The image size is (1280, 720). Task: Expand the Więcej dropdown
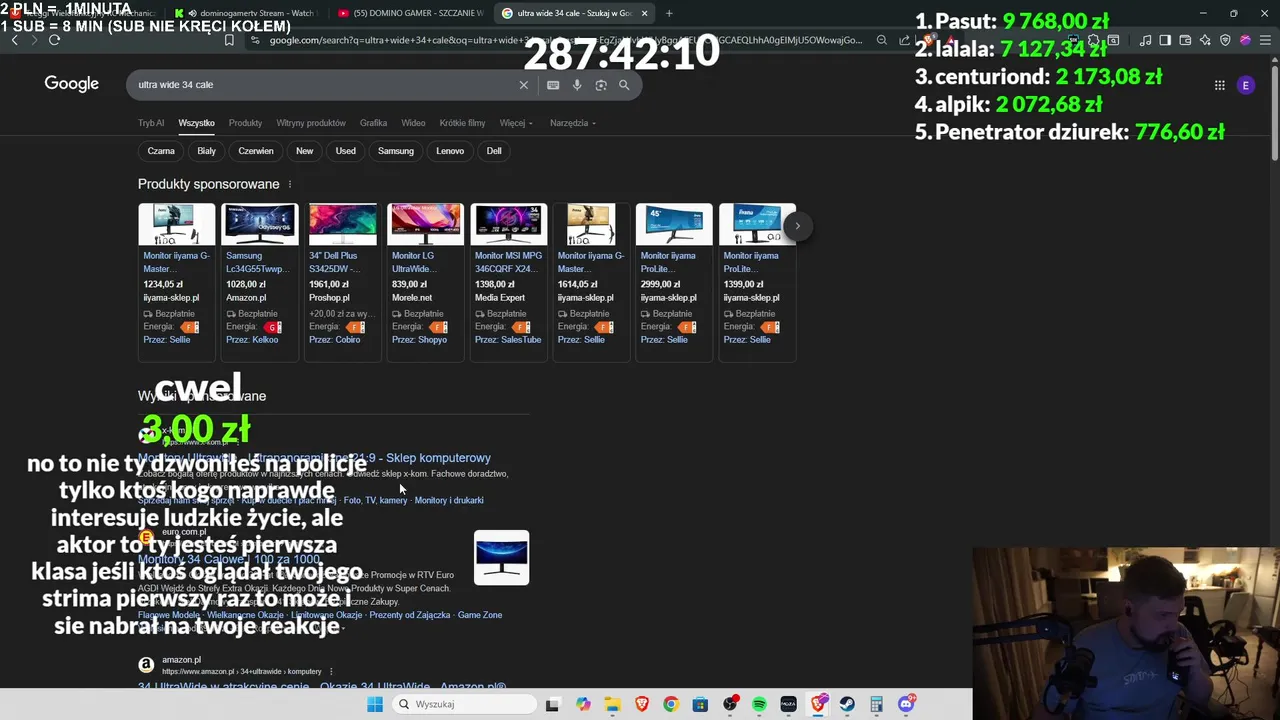pos(516,123)
